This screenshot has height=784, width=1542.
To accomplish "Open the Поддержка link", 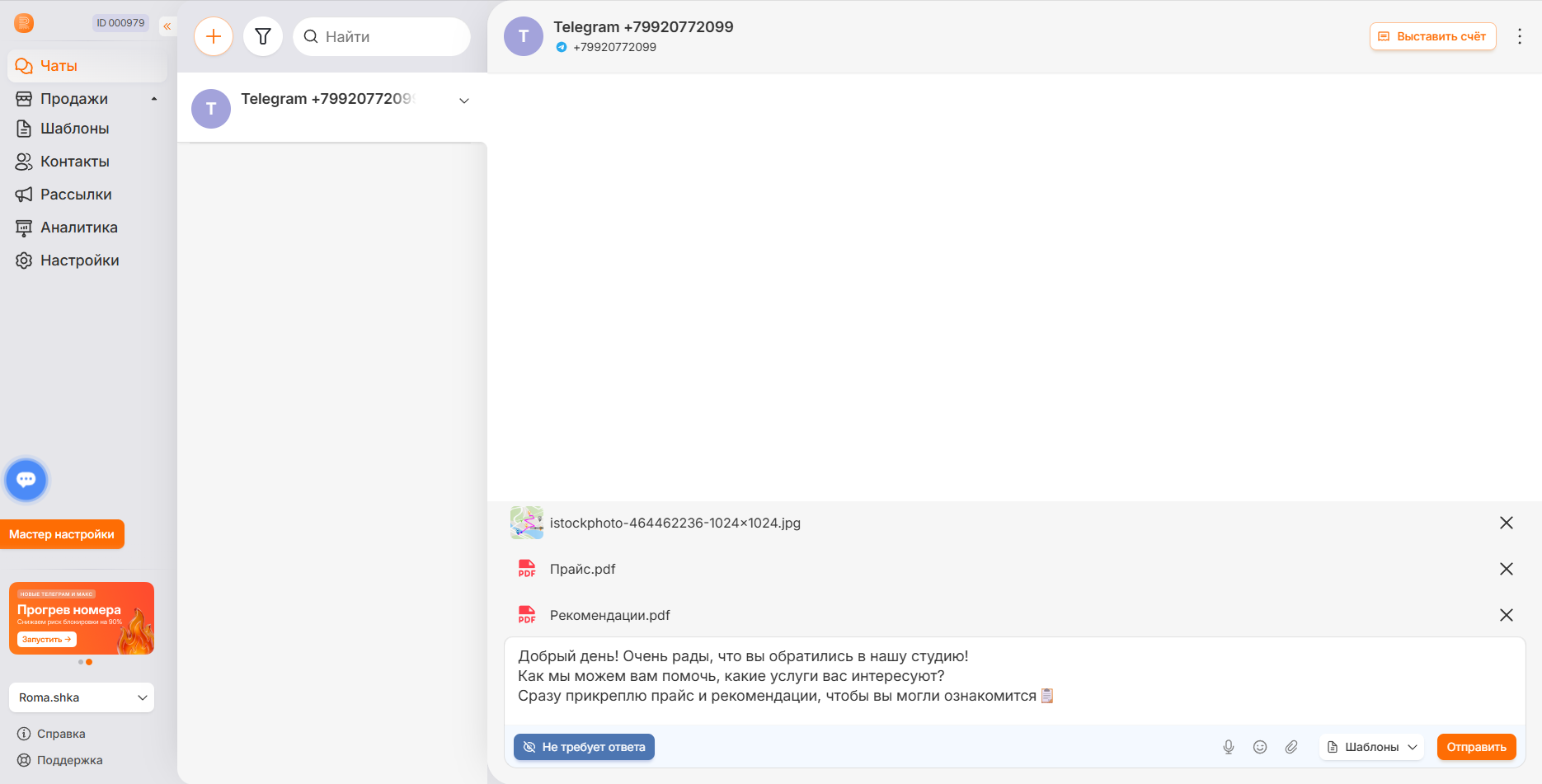I will (60, 760).
